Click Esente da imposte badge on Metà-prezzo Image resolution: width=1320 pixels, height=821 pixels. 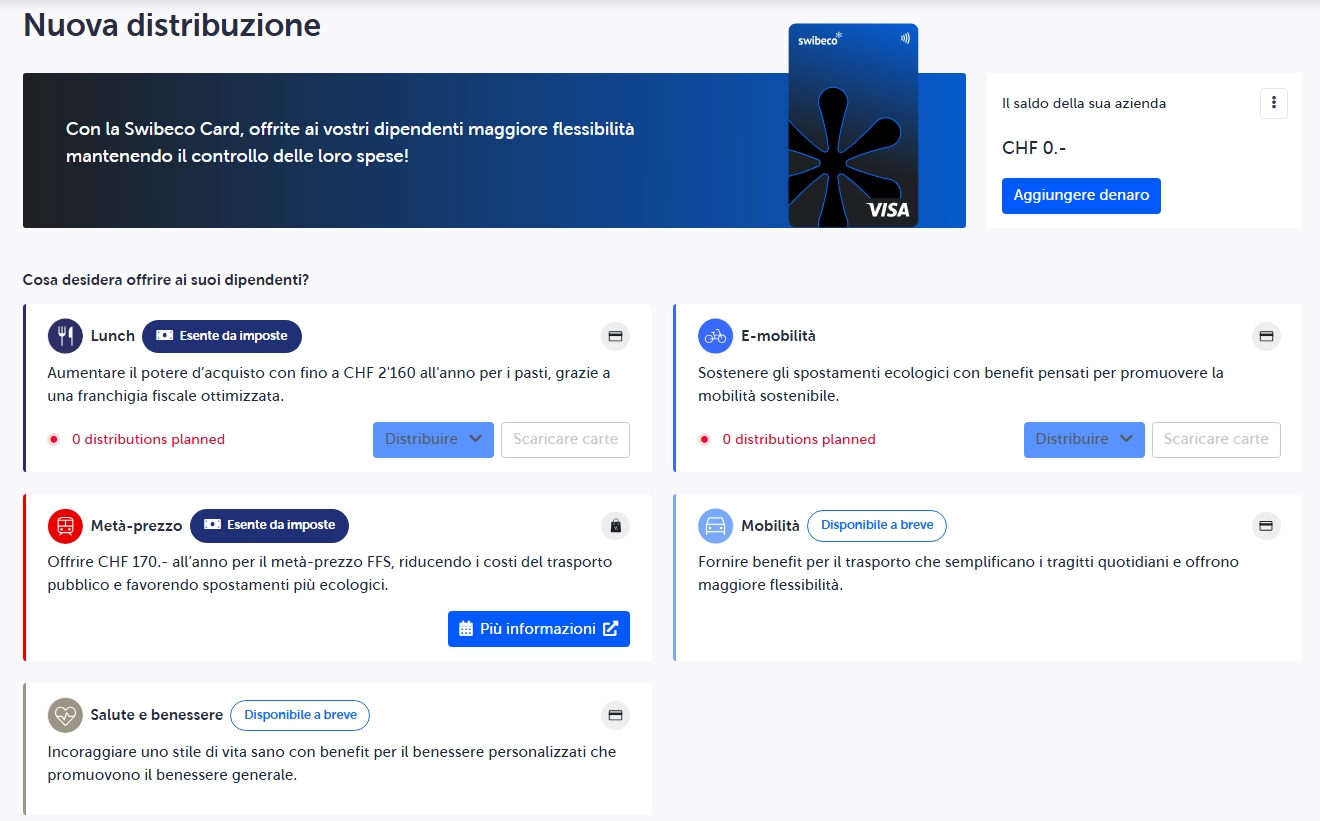coord(269,525)
